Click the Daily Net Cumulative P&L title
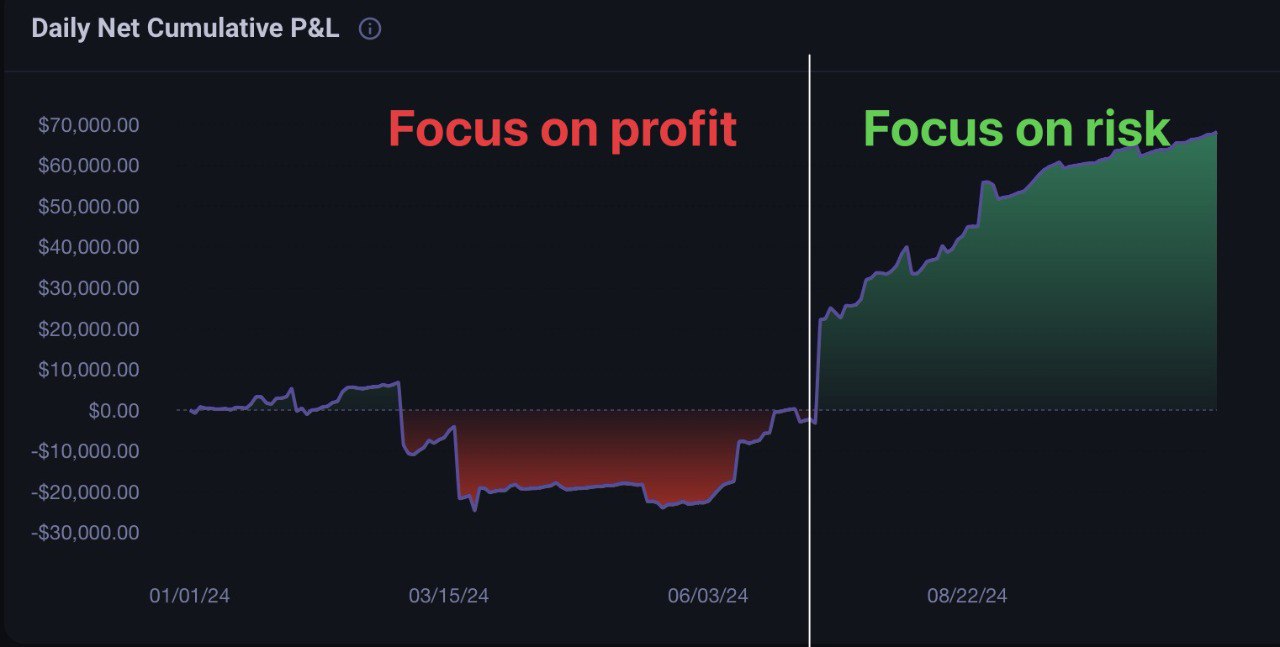1280x647 pixels. click(x=185, y=29)
